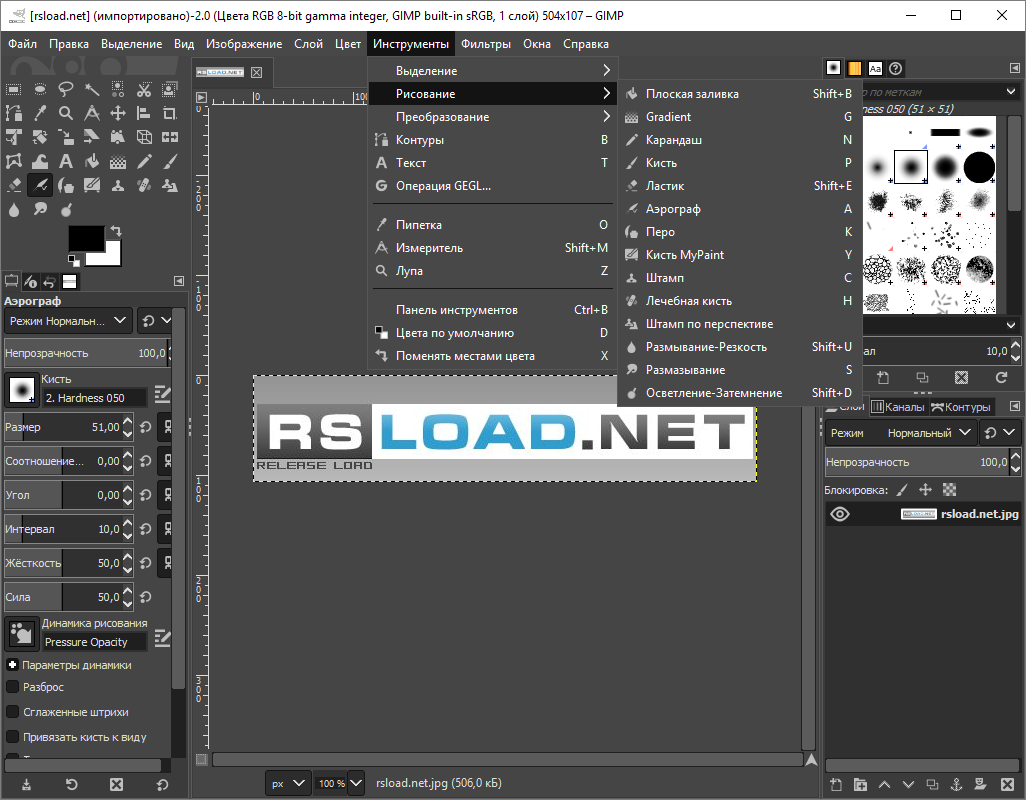This screenshot has height=800, width=1026.
Task: Enable the Разброс checkbox
Action: point(12,687)
